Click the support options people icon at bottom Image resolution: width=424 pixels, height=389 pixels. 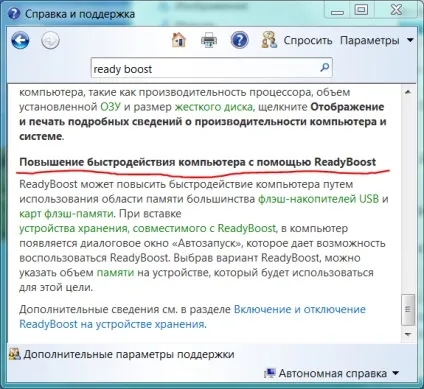coord(15,354)
